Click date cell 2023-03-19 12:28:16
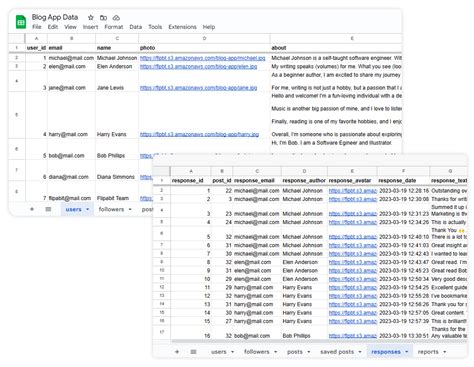The width and height of the screenshot is (474, 367). pos(404,191)
